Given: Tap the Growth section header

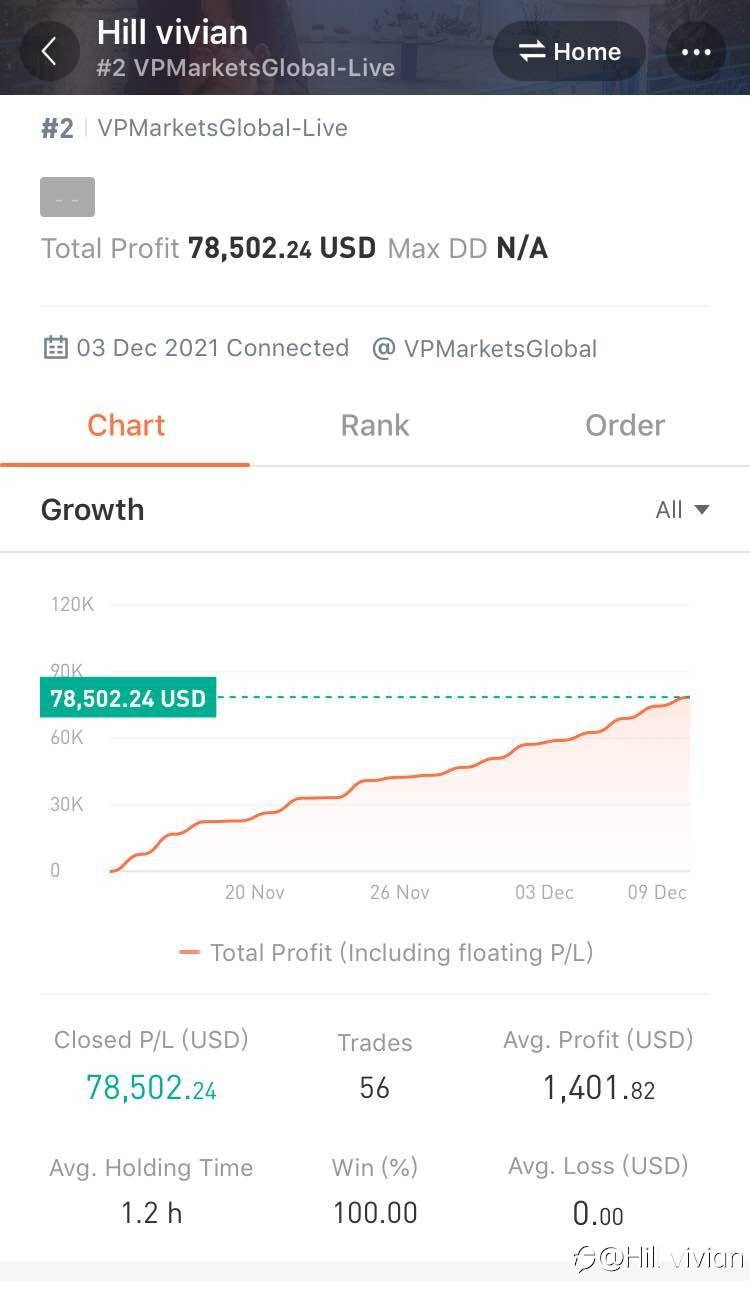Looking at the screenshot, I should [92, 510].
